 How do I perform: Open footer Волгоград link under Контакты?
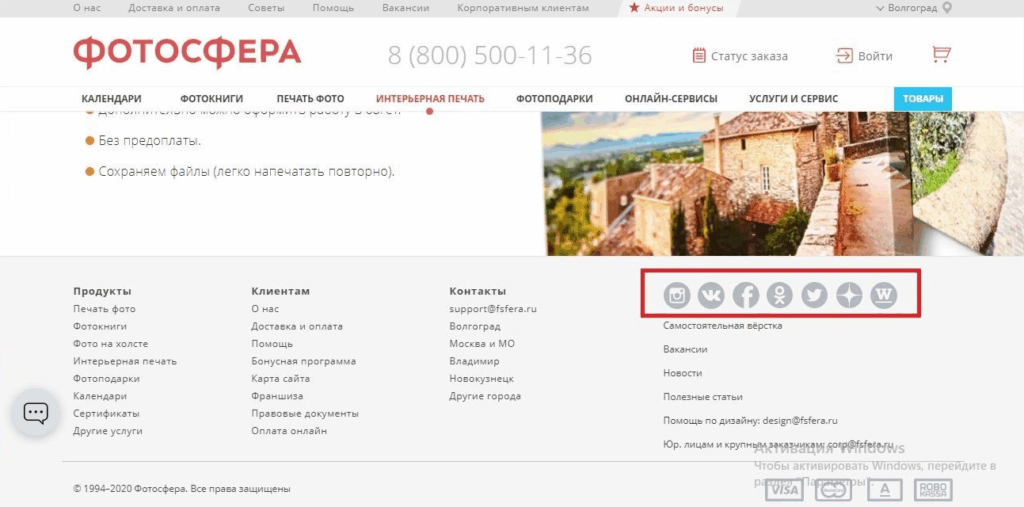475,326
